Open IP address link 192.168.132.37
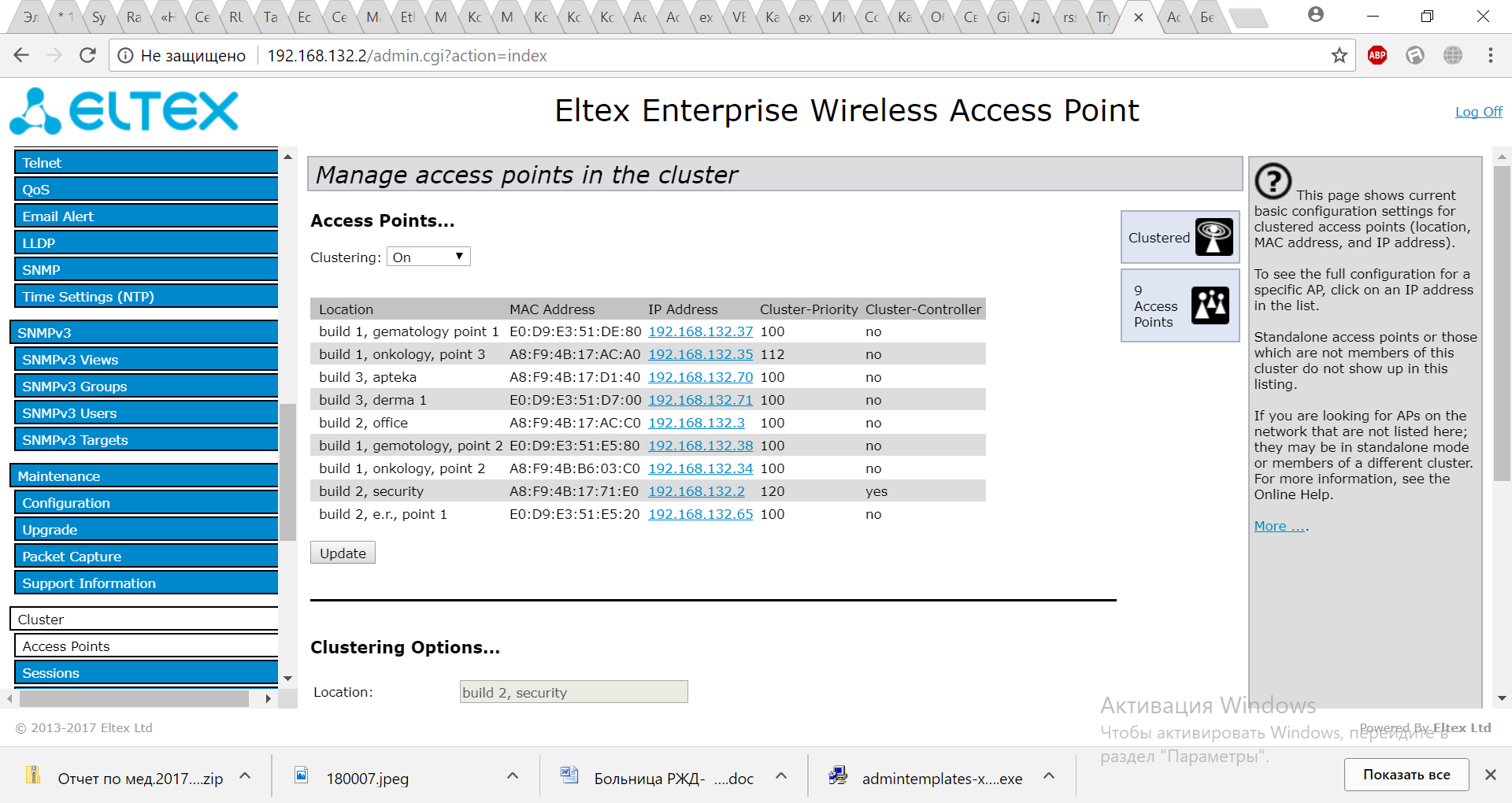1512x803 pixels. click(x=700, y=331)
